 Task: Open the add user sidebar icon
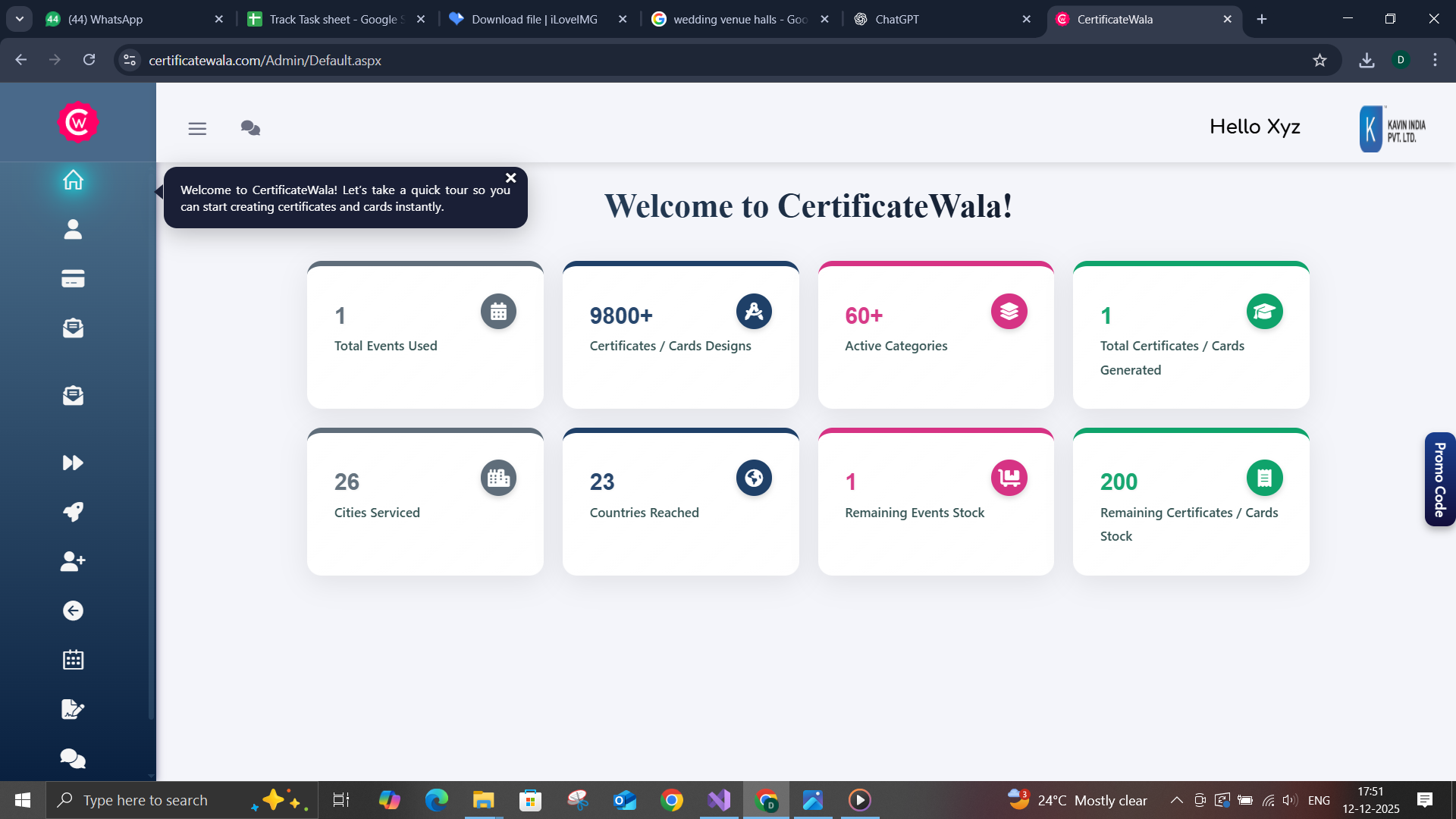coord(73,561)
